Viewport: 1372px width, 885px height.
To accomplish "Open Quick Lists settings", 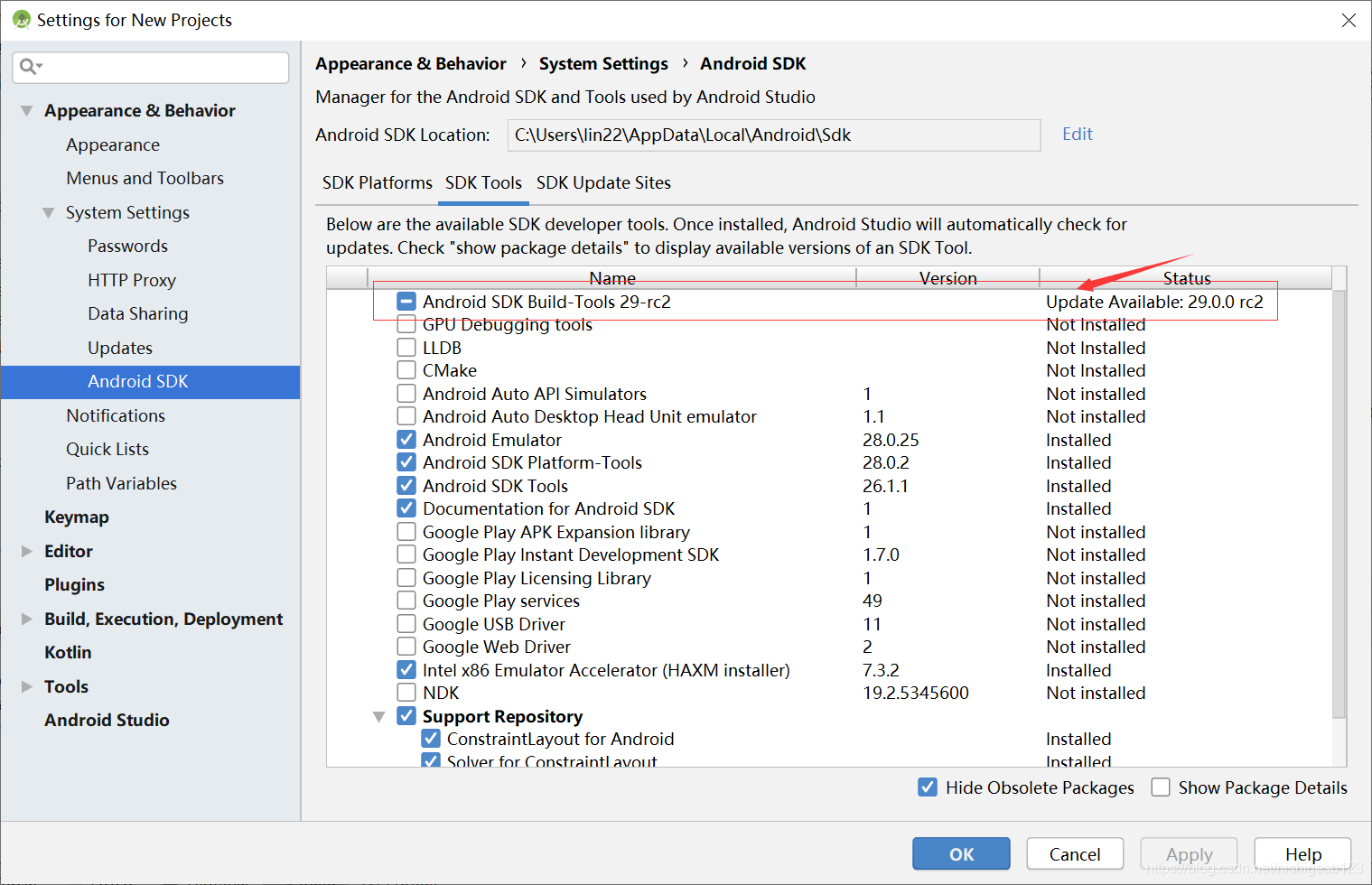I will [107, 449].
